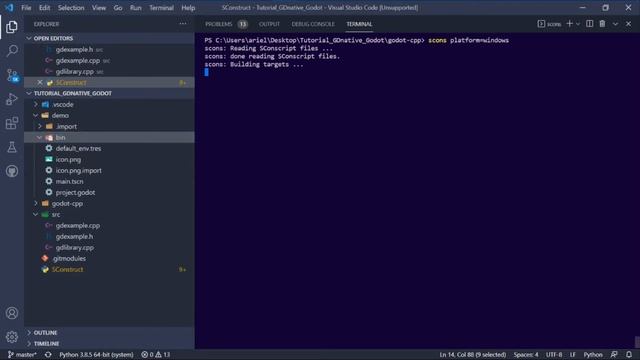Open project.godot file
Viewport: 640px width, 360px height.
(x=109, y=192)
